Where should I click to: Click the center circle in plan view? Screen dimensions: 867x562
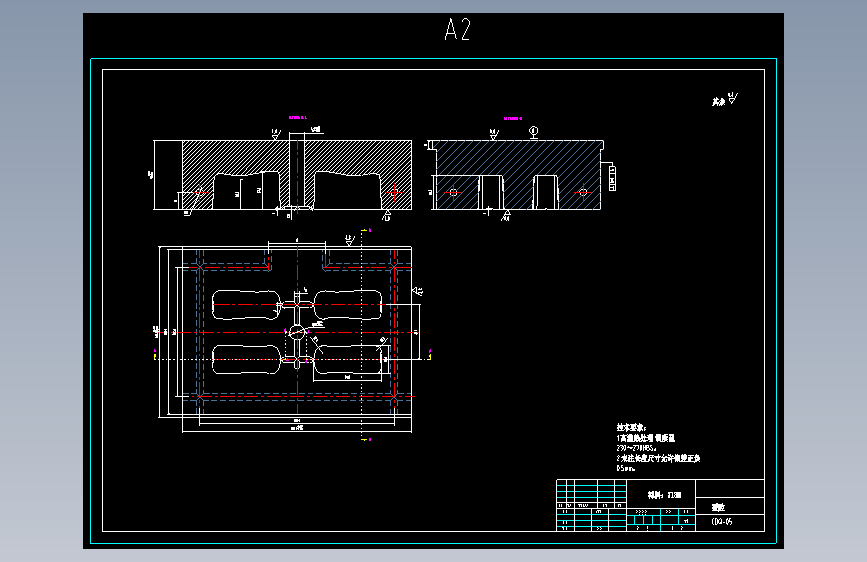coord(297,332)
